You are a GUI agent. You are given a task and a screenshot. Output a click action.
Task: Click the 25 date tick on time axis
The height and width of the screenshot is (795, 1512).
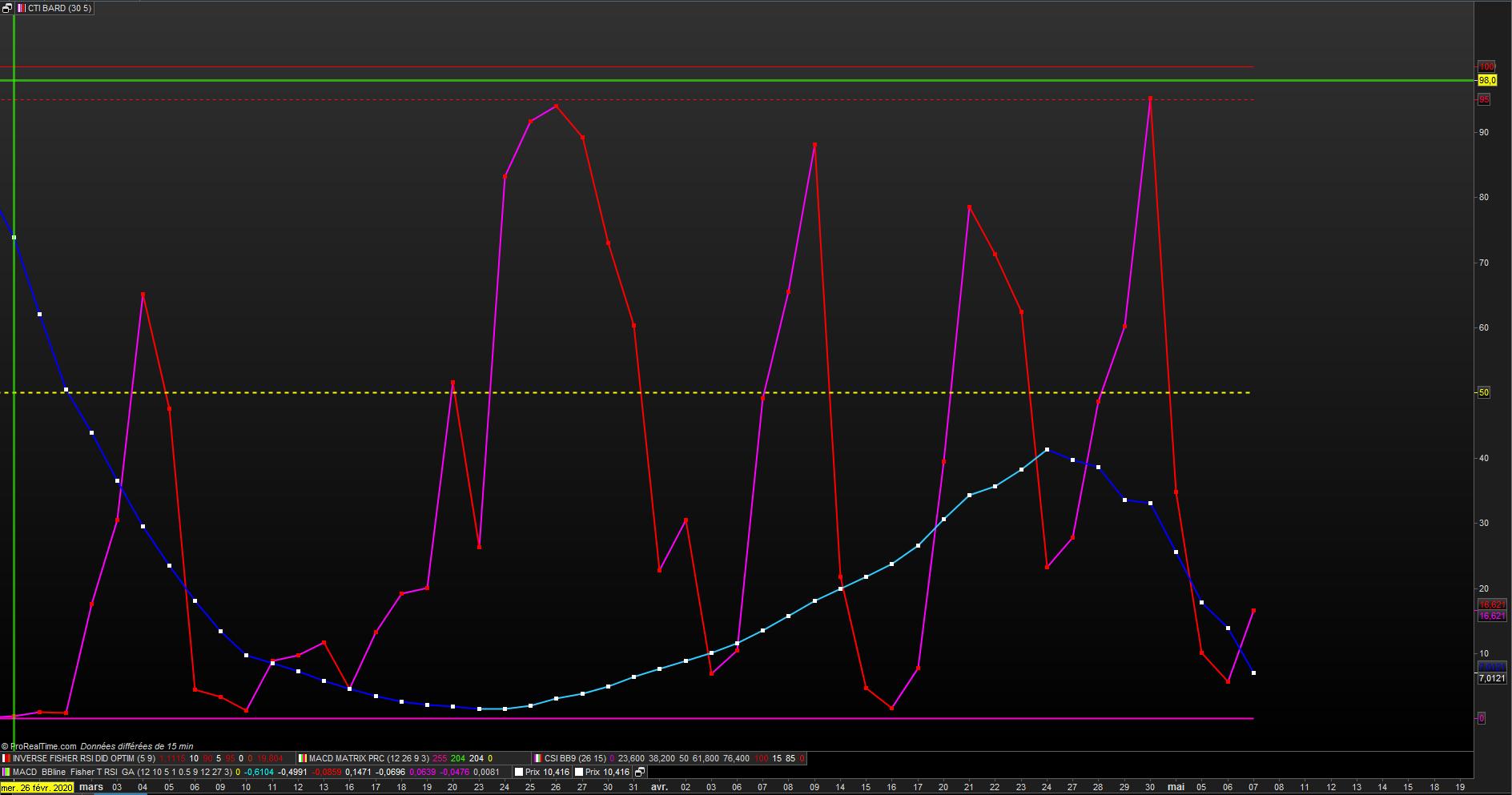coord(530,787)
